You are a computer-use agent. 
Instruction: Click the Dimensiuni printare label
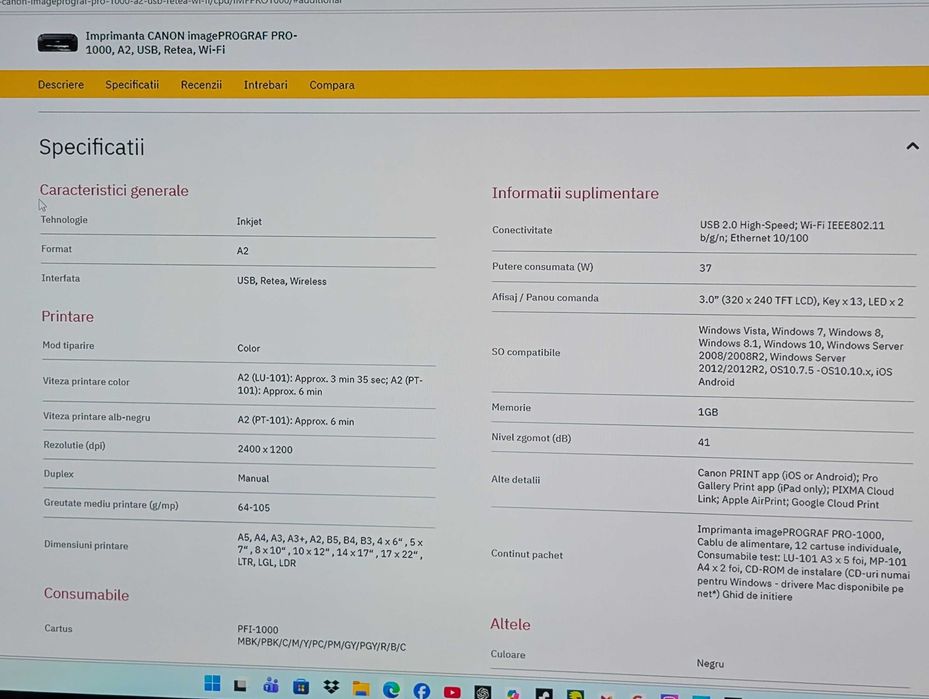click(x=86, y=546)
